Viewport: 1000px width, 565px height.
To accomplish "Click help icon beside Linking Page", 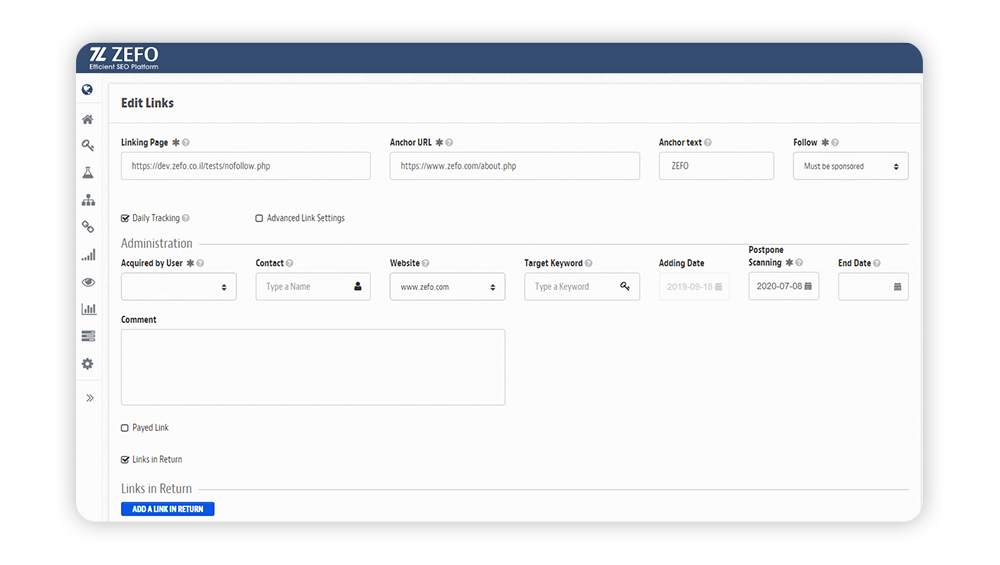I will tap(186, 143).
